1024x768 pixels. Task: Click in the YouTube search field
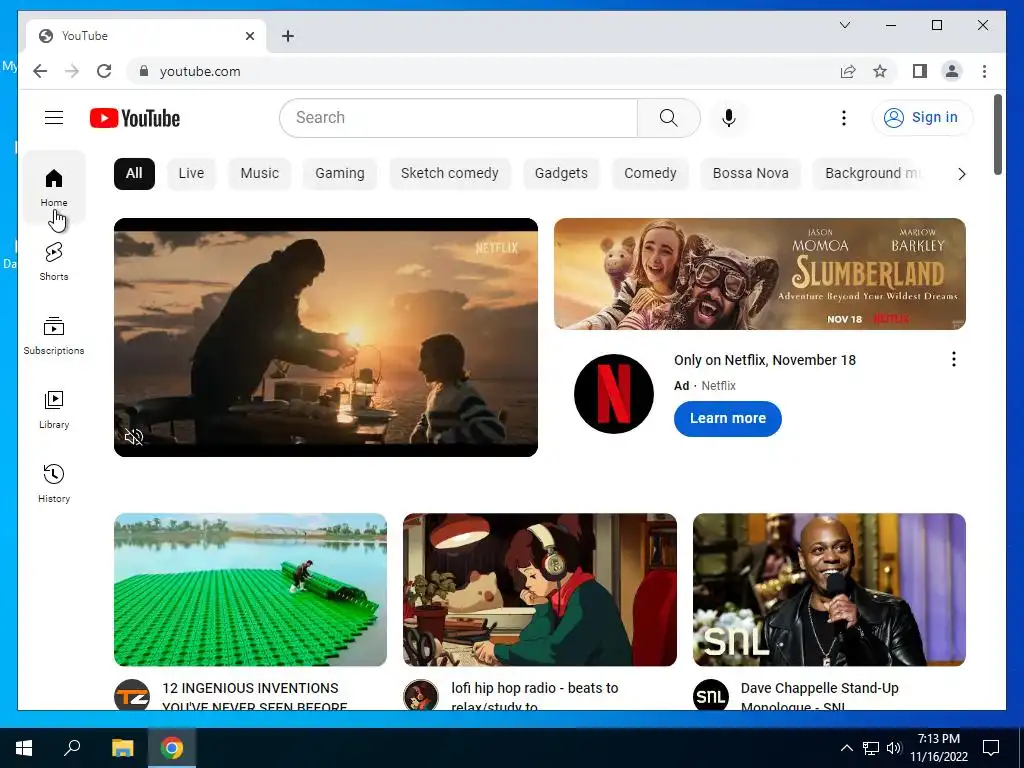[x=458, y=118]
